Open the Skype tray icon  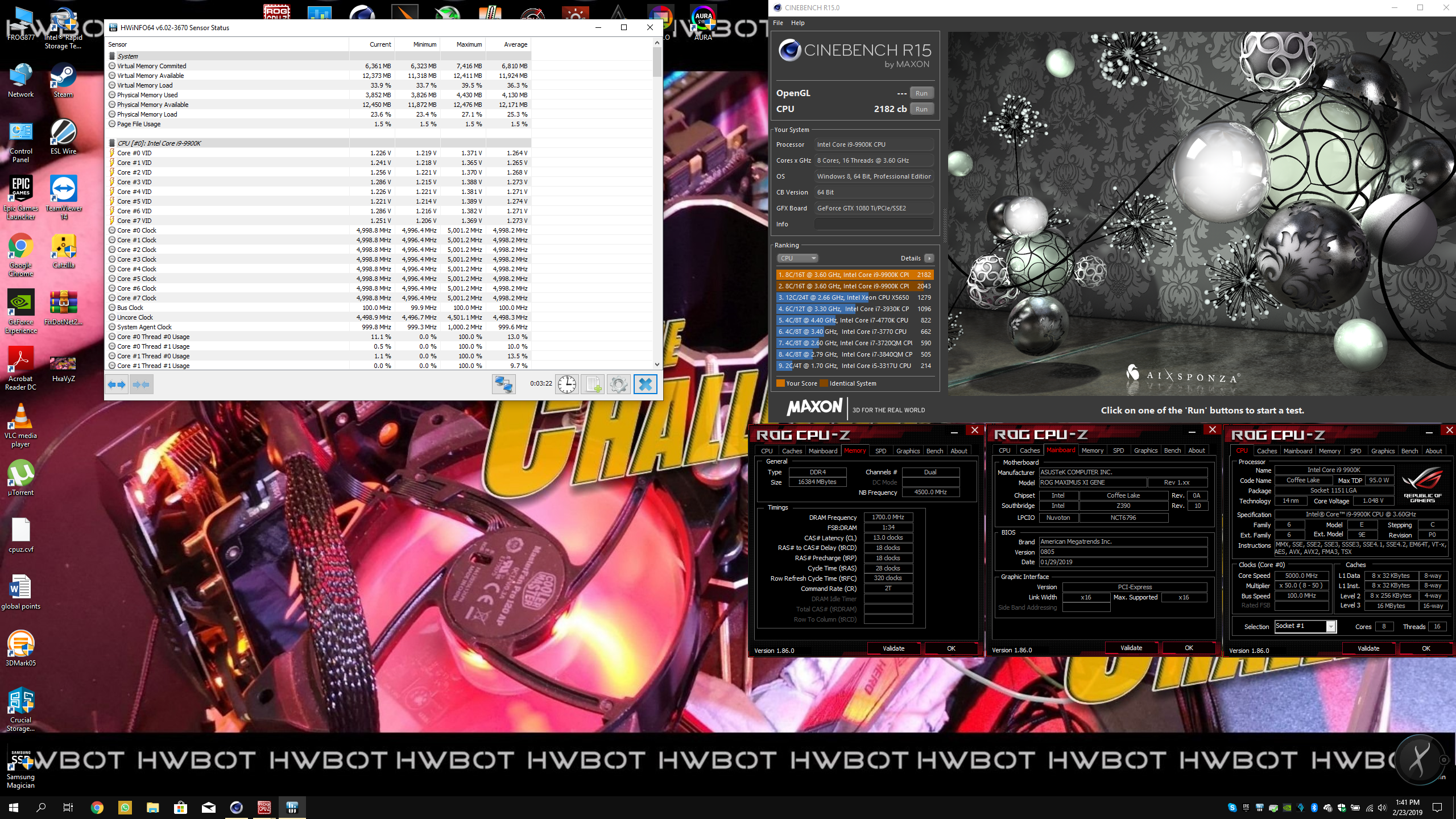[x=1232, y=808]
